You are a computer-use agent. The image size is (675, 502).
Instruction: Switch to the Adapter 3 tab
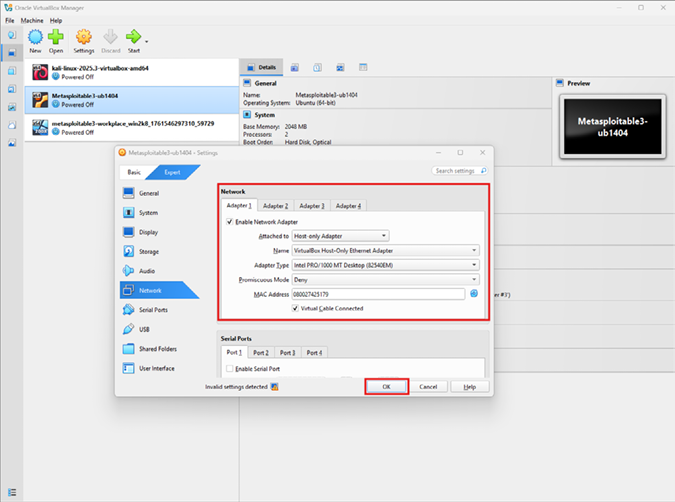pos(312,206)
